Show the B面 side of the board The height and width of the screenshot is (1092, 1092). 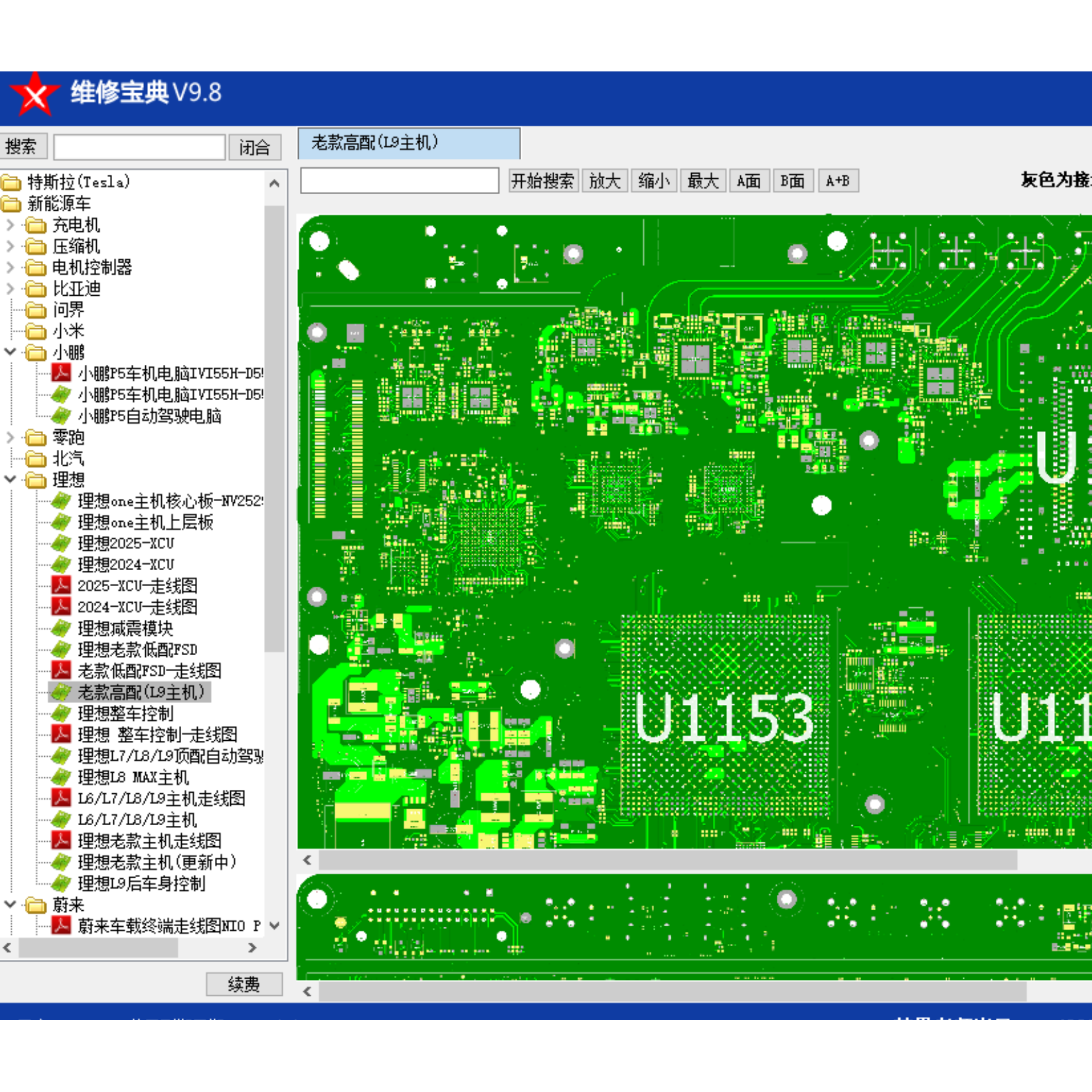click(x=793, y=181)
